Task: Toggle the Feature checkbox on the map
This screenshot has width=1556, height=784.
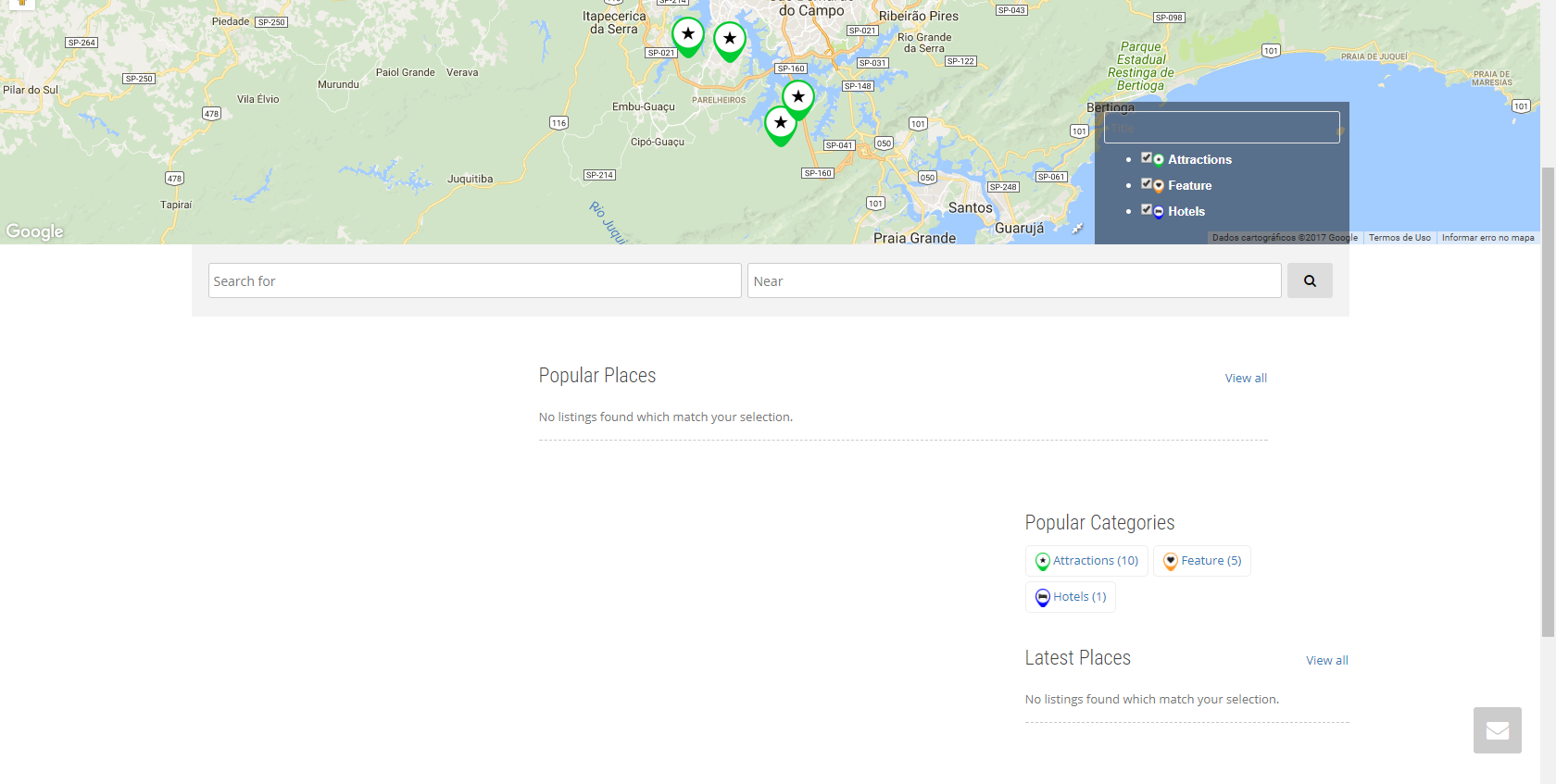Action: (x=1147, y=183)
